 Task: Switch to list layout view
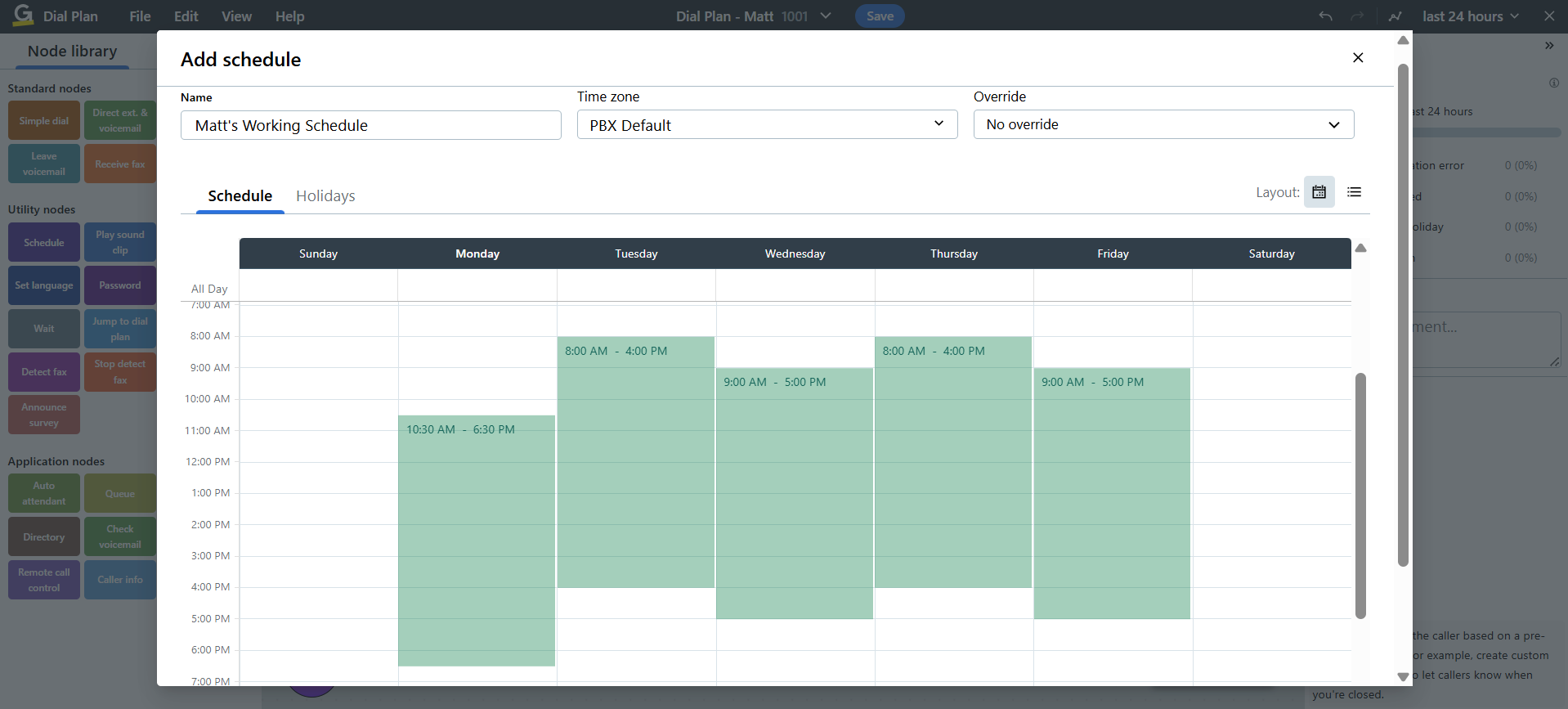1354,192
